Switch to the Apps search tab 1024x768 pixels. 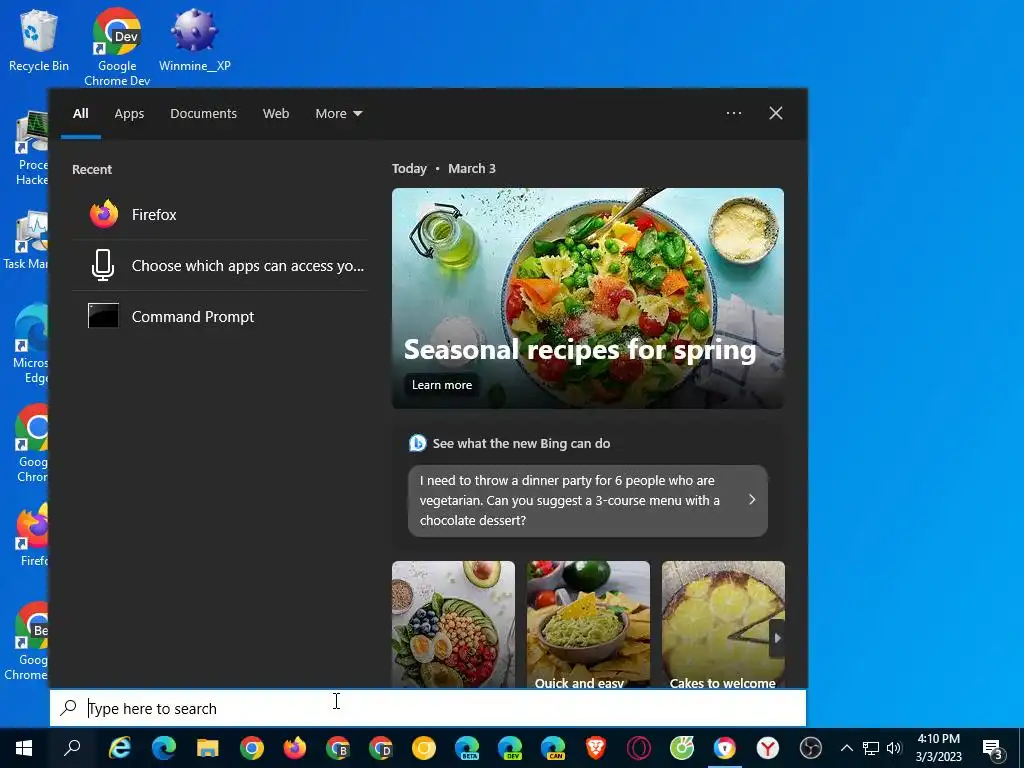point(129,114)
